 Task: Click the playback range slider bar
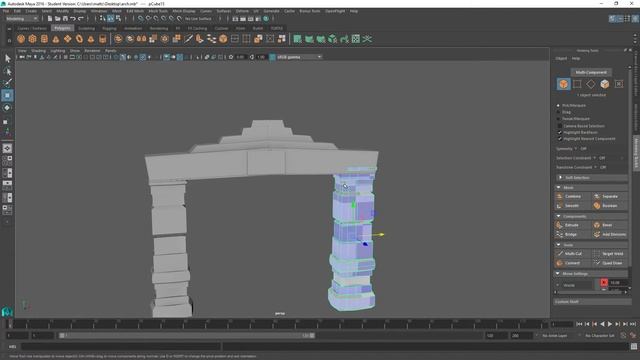(187, 336)
